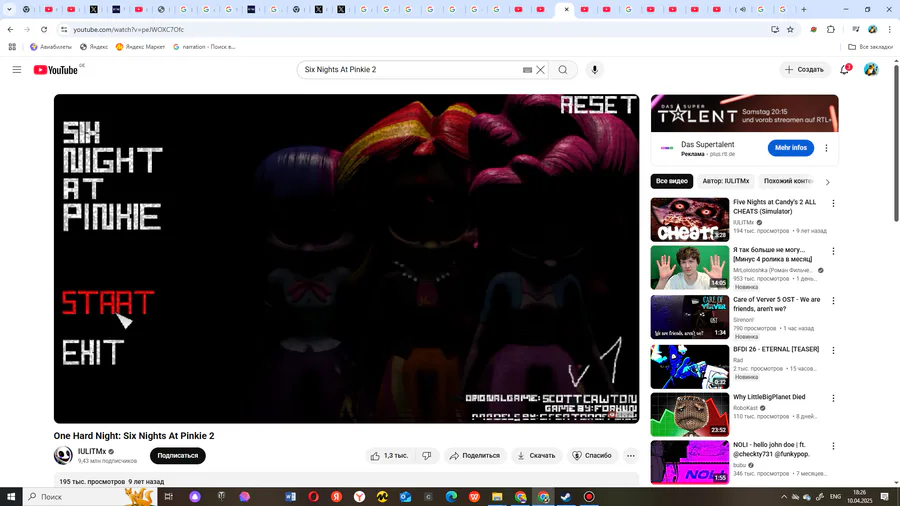Click the Создать create button
900x506 pixels.
point(805,69)
